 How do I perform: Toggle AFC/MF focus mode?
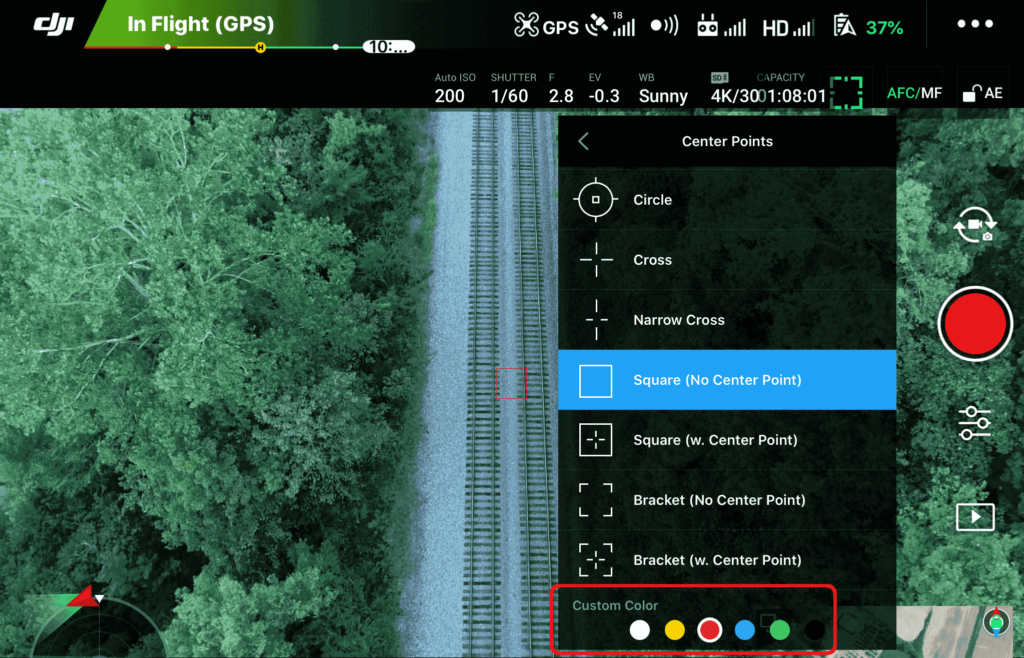[x=914, y=93]
